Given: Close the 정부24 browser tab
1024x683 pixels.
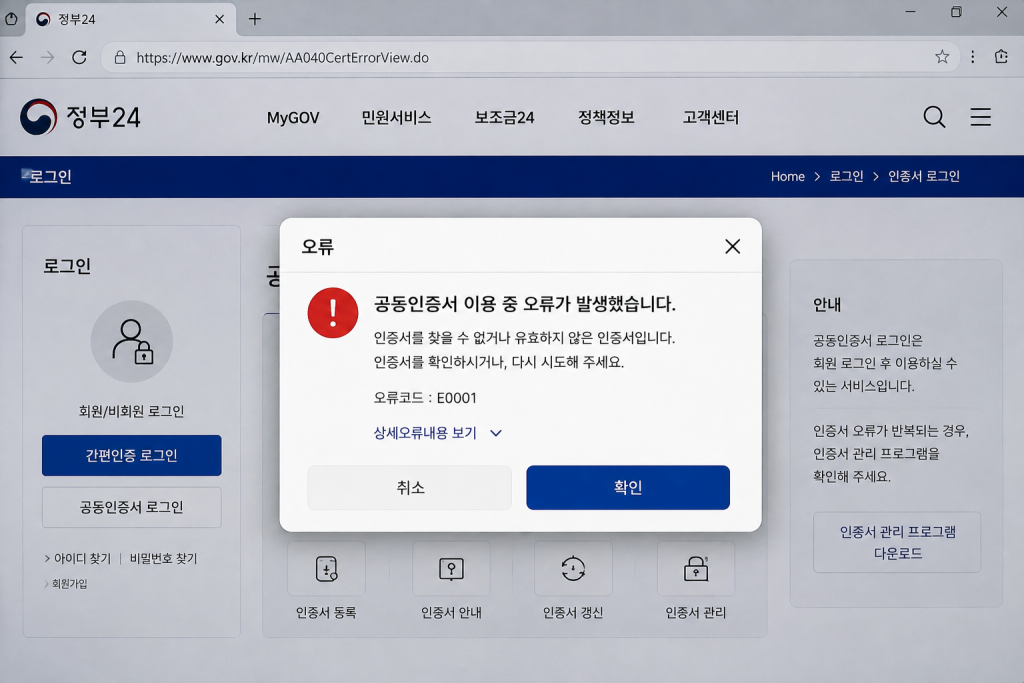Looking at the screenshot, I should coord(219,19).
